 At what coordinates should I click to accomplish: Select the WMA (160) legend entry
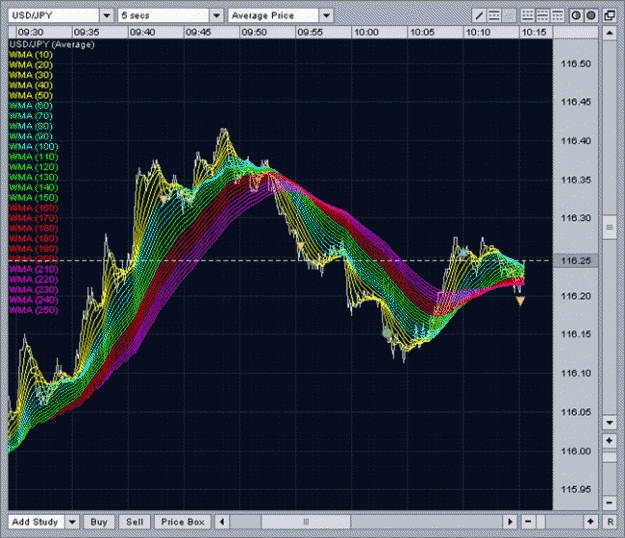coord(33,208)
